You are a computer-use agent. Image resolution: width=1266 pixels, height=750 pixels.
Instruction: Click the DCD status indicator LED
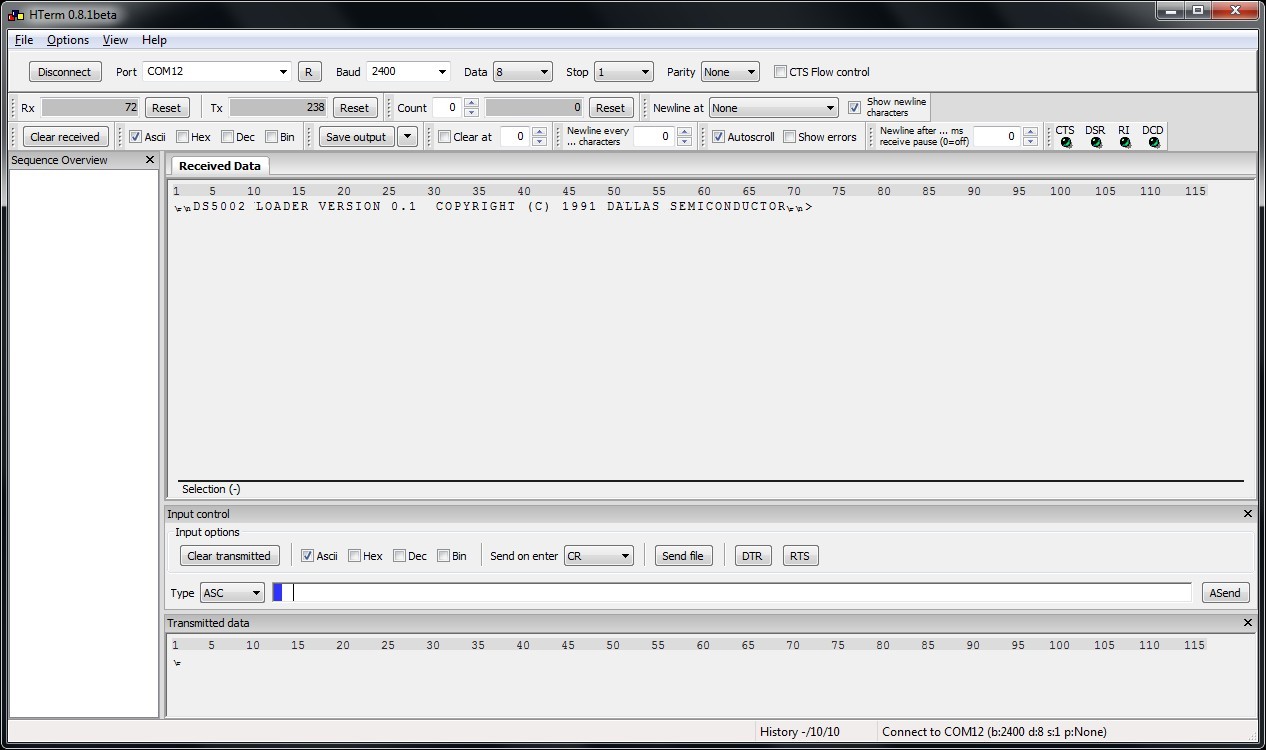(1154, 143)
